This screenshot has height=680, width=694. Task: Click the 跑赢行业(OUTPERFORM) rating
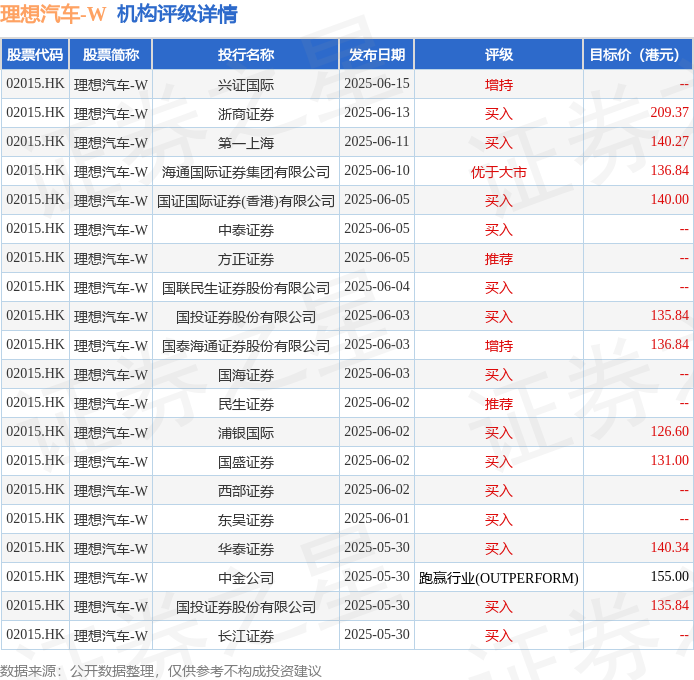tap(498, 578)
